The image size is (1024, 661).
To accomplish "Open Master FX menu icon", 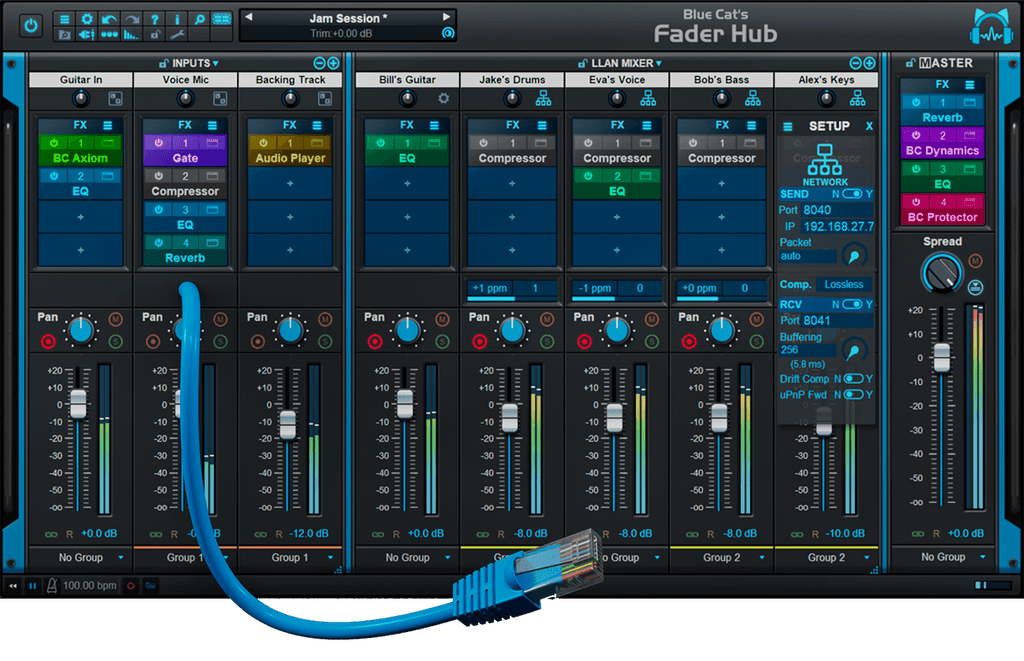I will (x=970, y=84).
